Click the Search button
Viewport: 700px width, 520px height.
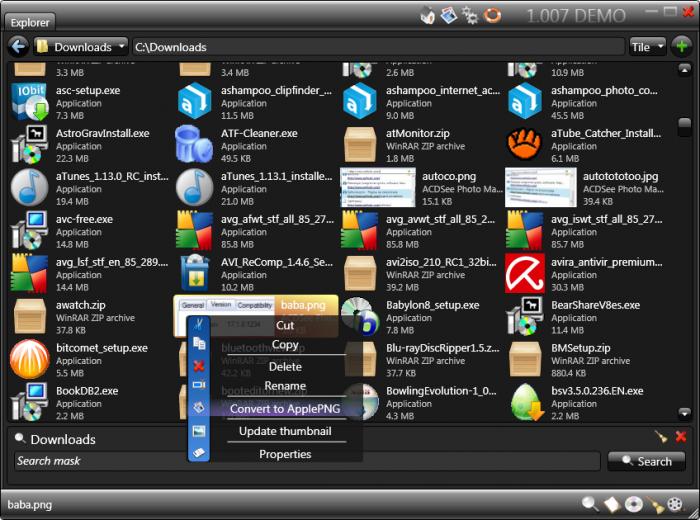click(x=646, y=462)
